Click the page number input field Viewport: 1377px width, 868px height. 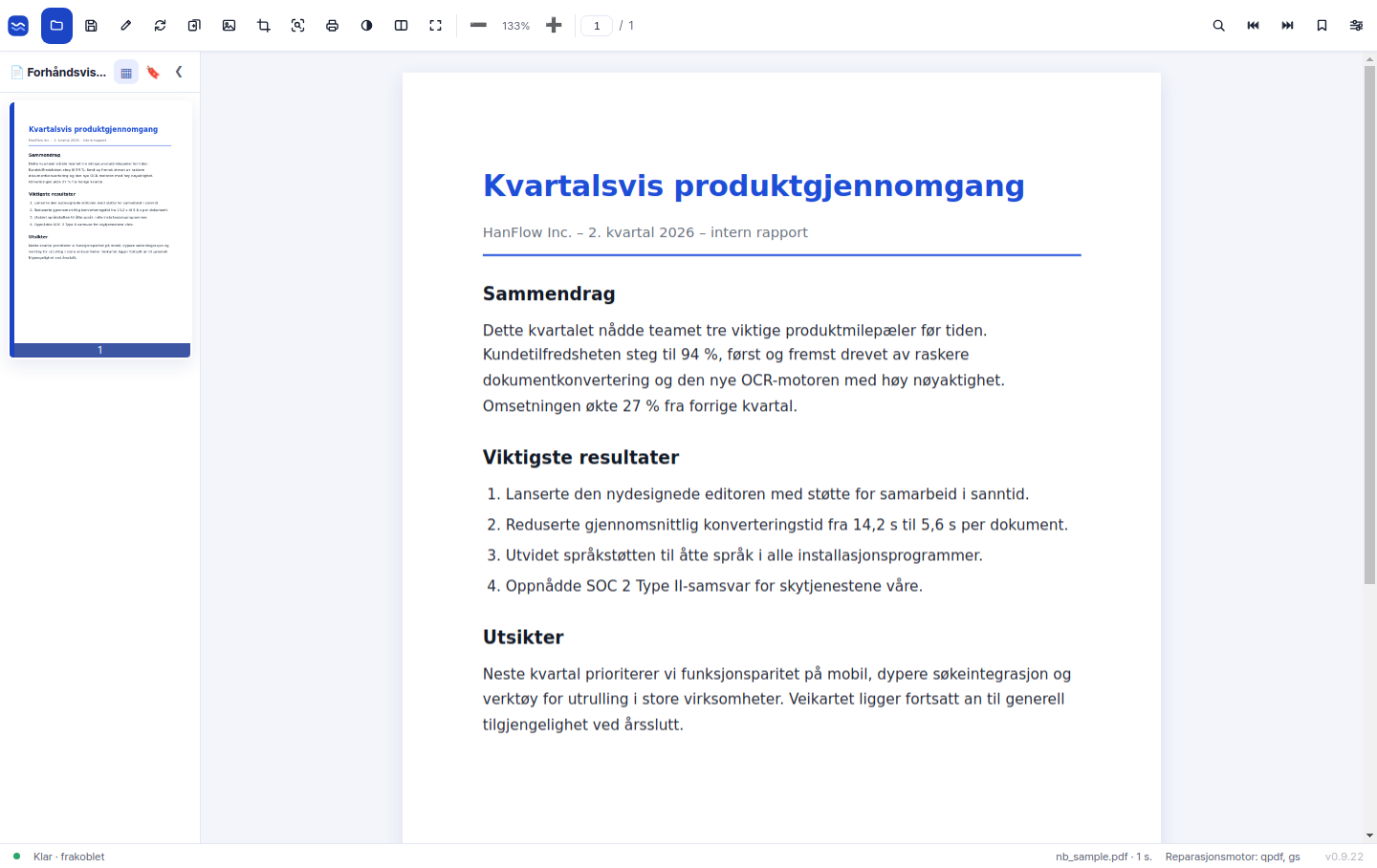click(x=597, y=26)
